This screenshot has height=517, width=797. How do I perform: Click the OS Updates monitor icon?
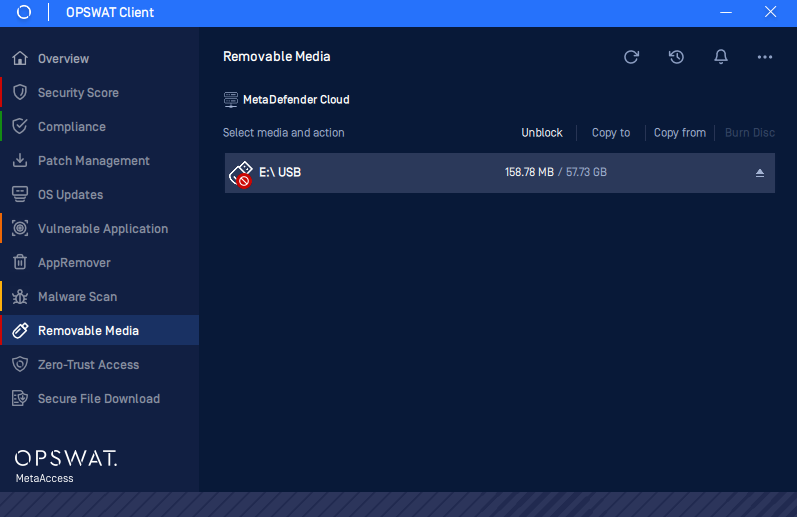pyautogui.click(x=20, y=195)
